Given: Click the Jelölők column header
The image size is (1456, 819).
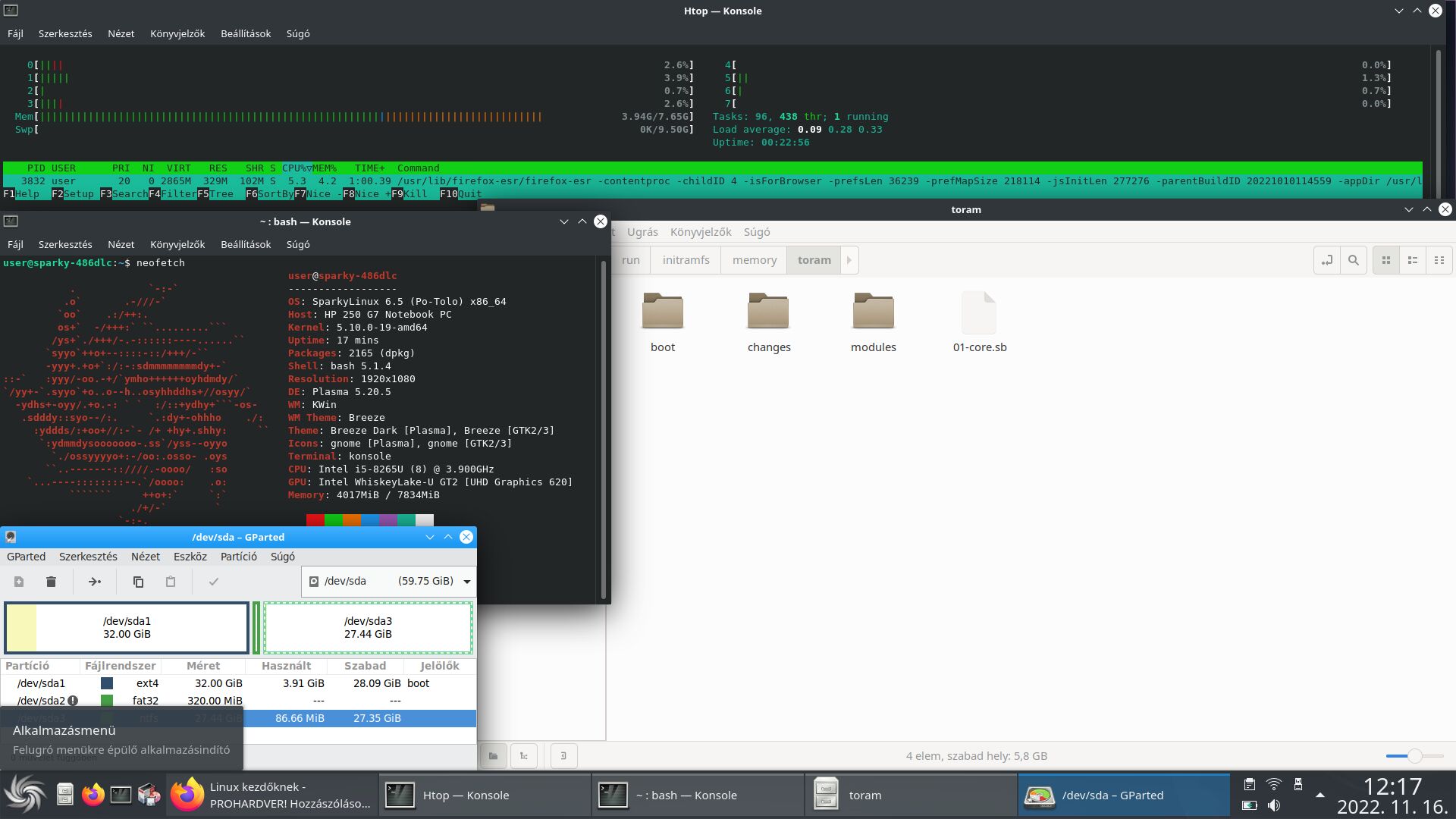Looking at the screenshot, I should [440, 666].
